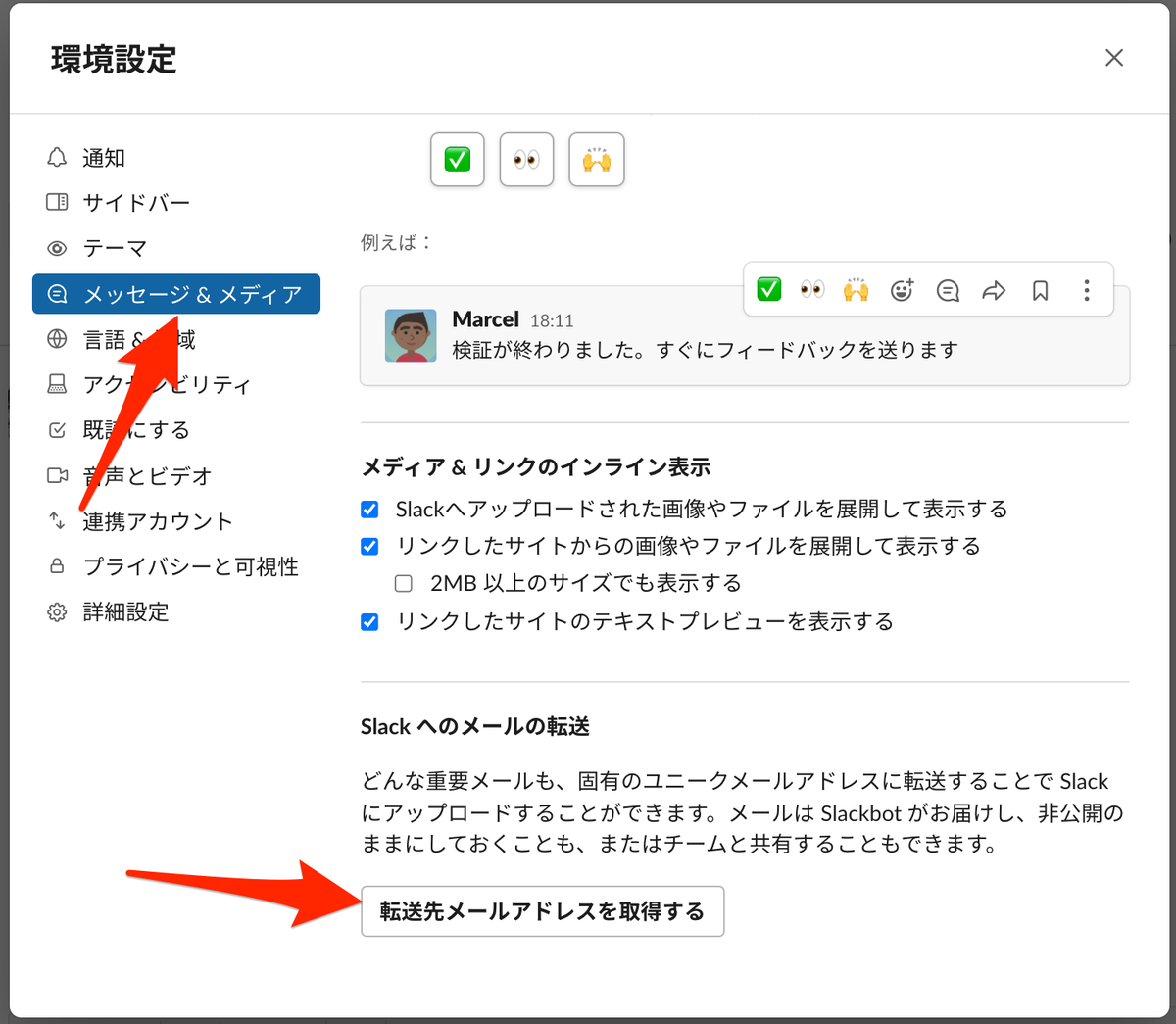The image size is (1176, 1024).
Task: Choose the green checkmark quick-reaction emoji button
Action: [x=458, y=159]
